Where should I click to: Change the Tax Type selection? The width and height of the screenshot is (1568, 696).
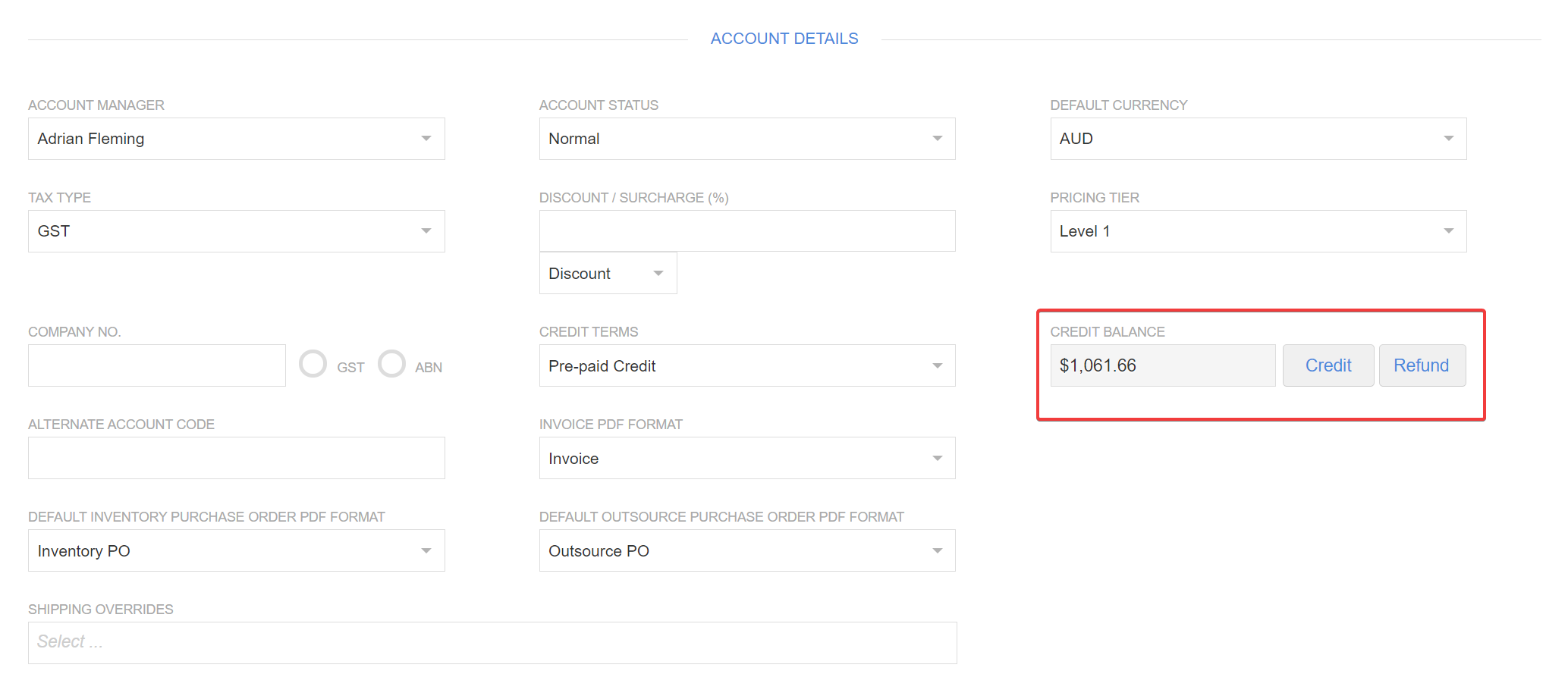coord(236,231)
